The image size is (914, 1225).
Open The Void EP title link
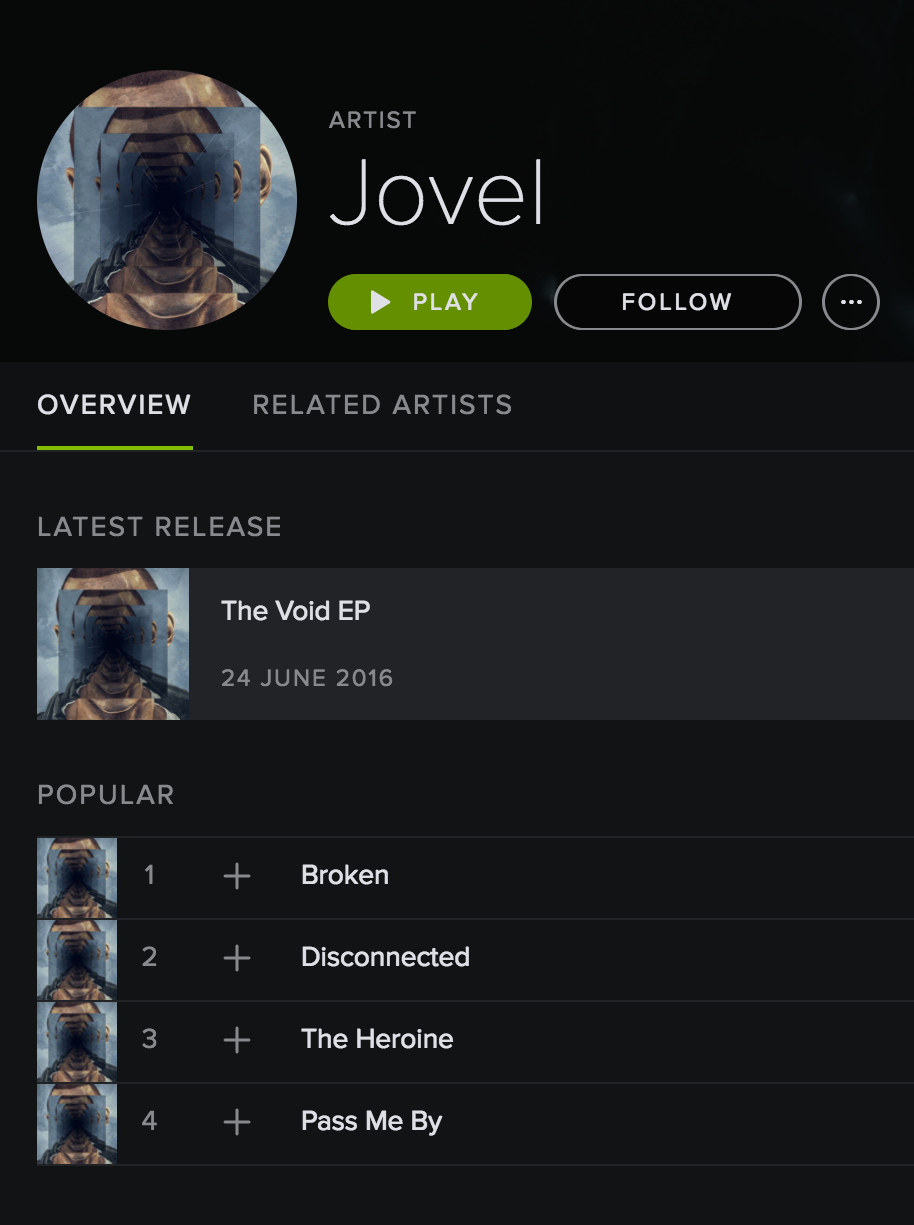[296, 610]
